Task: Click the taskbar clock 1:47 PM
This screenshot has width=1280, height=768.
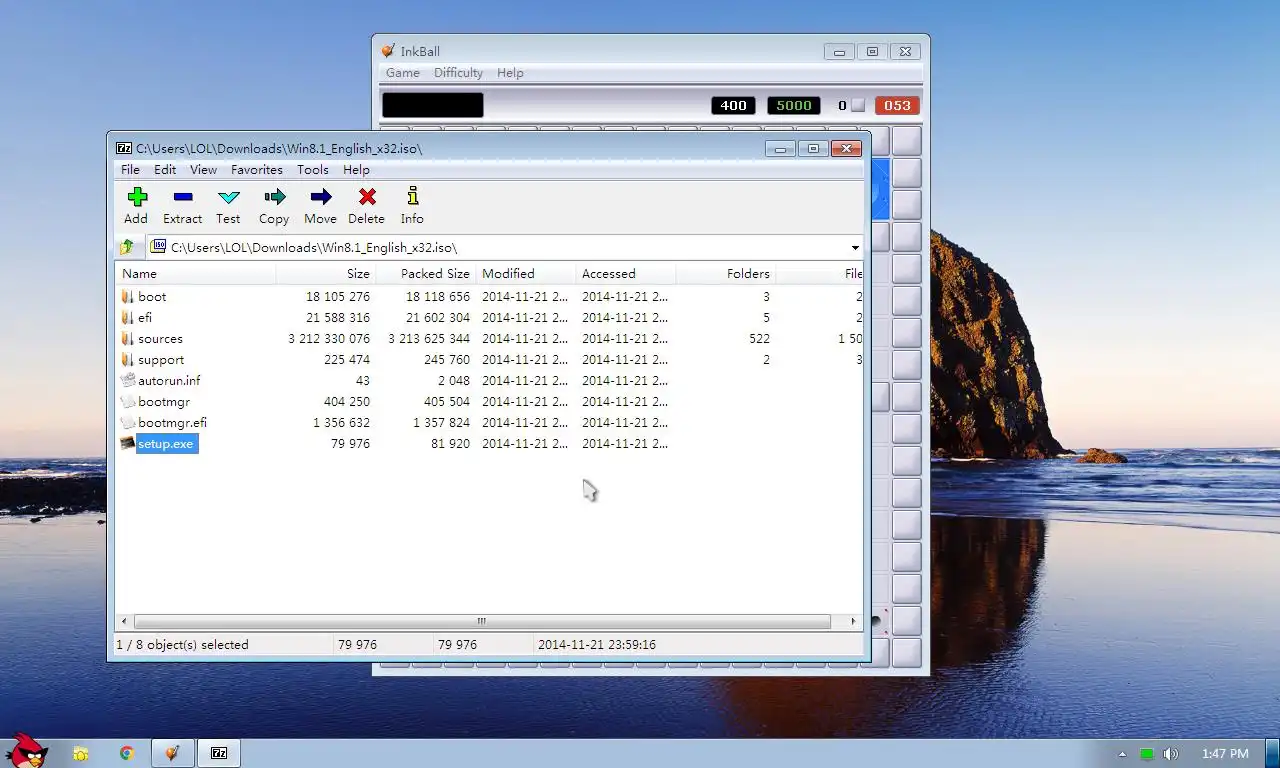Action: tap(1225, 754)
